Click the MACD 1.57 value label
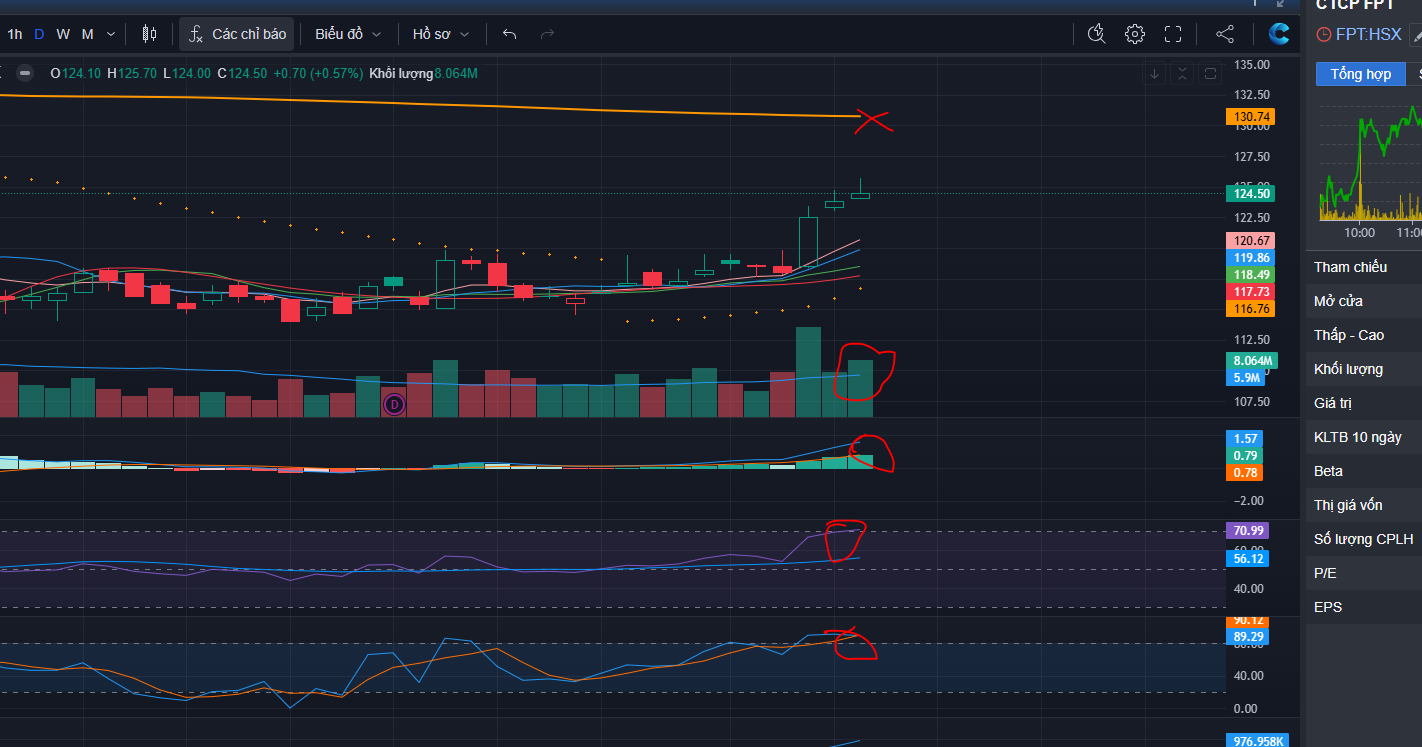The height and width of the screenshot is (747, 1422). click(1245, 439)
